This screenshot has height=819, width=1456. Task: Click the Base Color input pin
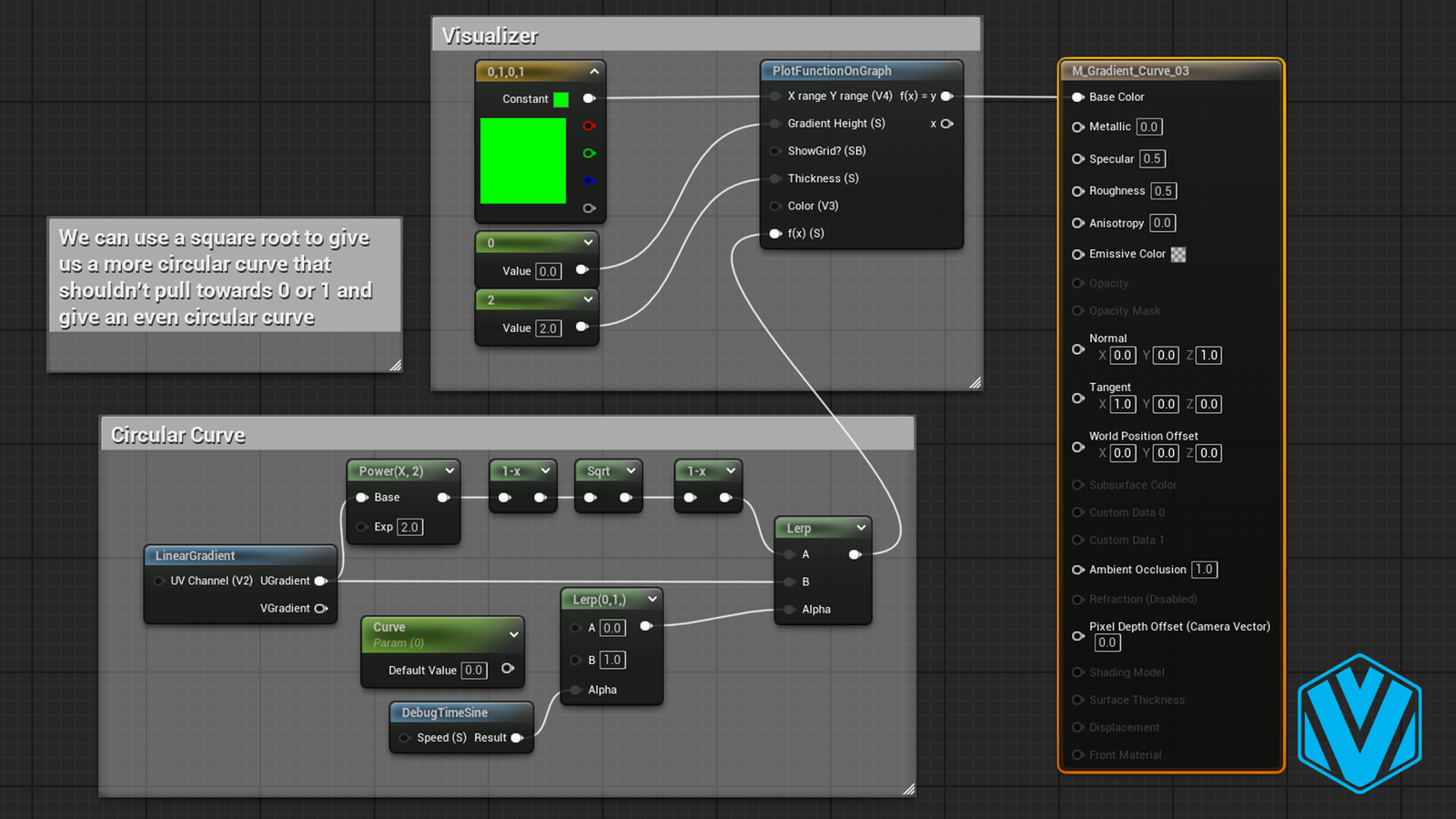click(x=1078, y=97)
